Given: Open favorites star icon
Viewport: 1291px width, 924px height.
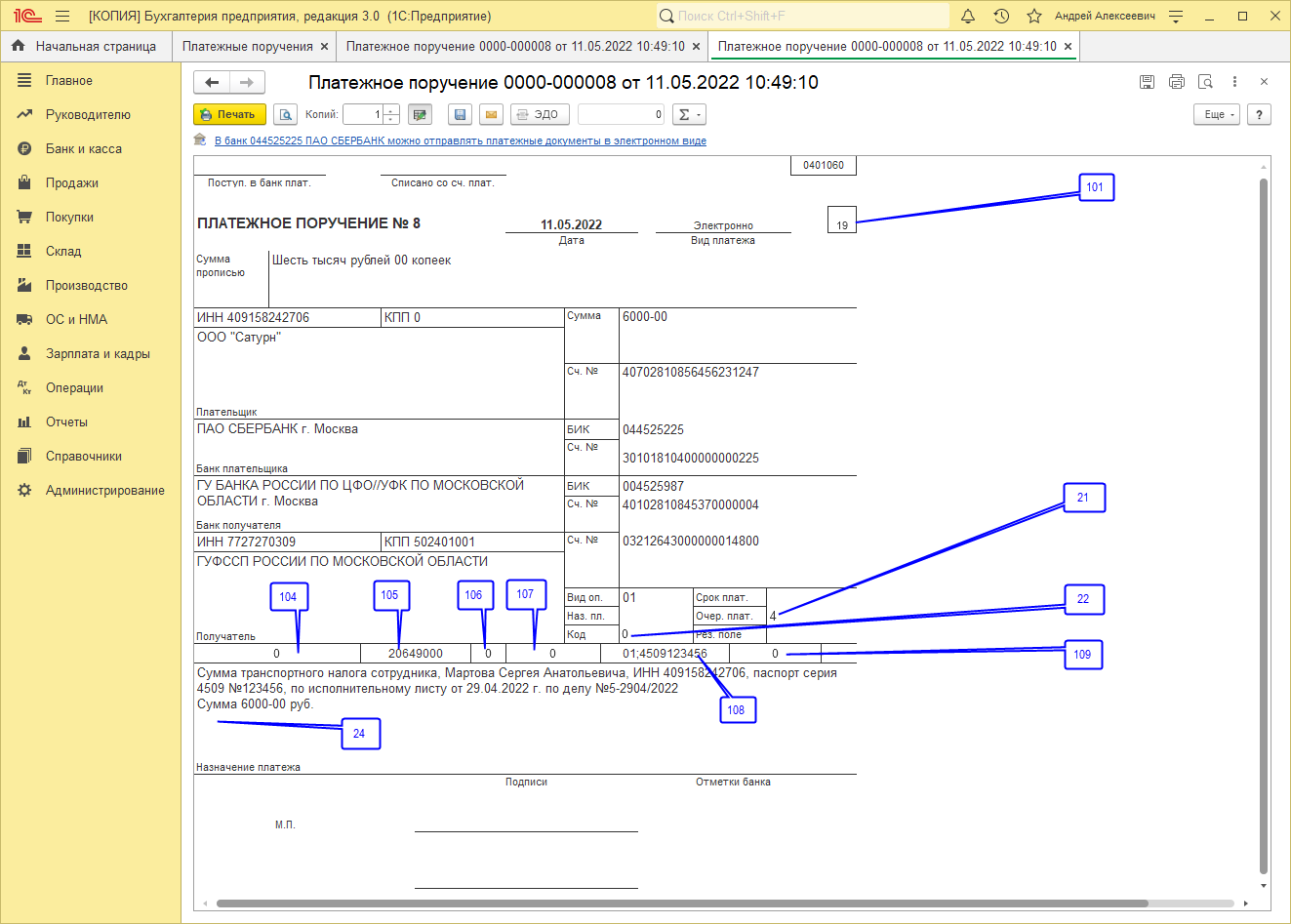Looking at the screenshot, I should [x=1034, y=16].
